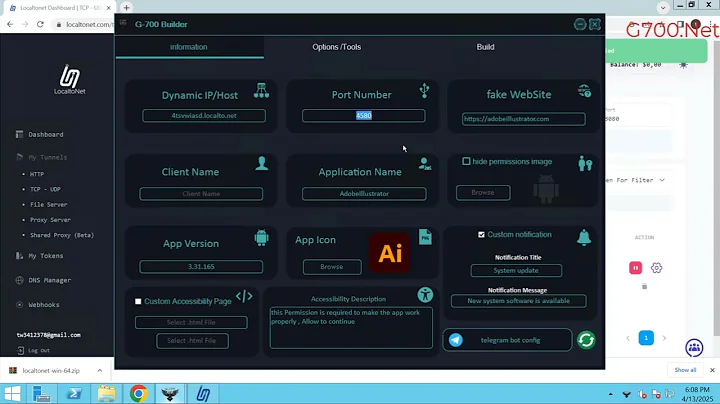Click the G-700 Builder window menu icon
This screenshot has height=404, width=720.
tap(123, 22)
